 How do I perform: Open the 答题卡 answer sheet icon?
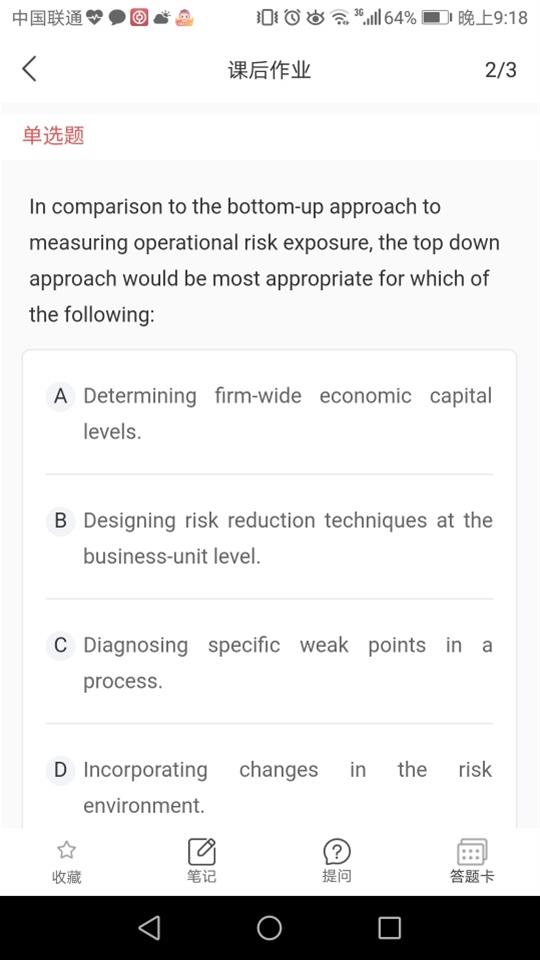point(472,852)
